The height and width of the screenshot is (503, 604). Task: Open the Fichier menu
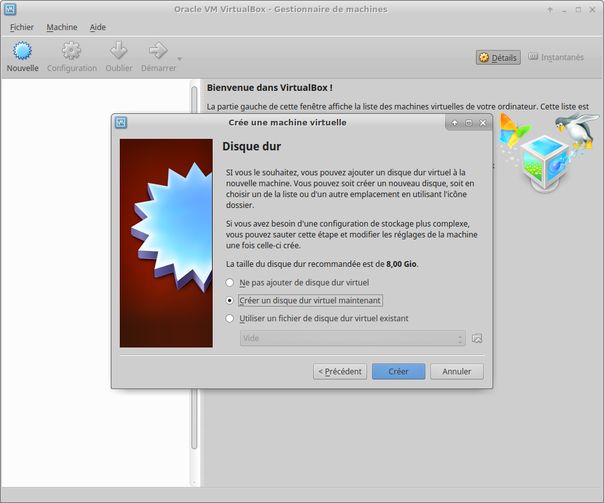[x=22, y=27]
